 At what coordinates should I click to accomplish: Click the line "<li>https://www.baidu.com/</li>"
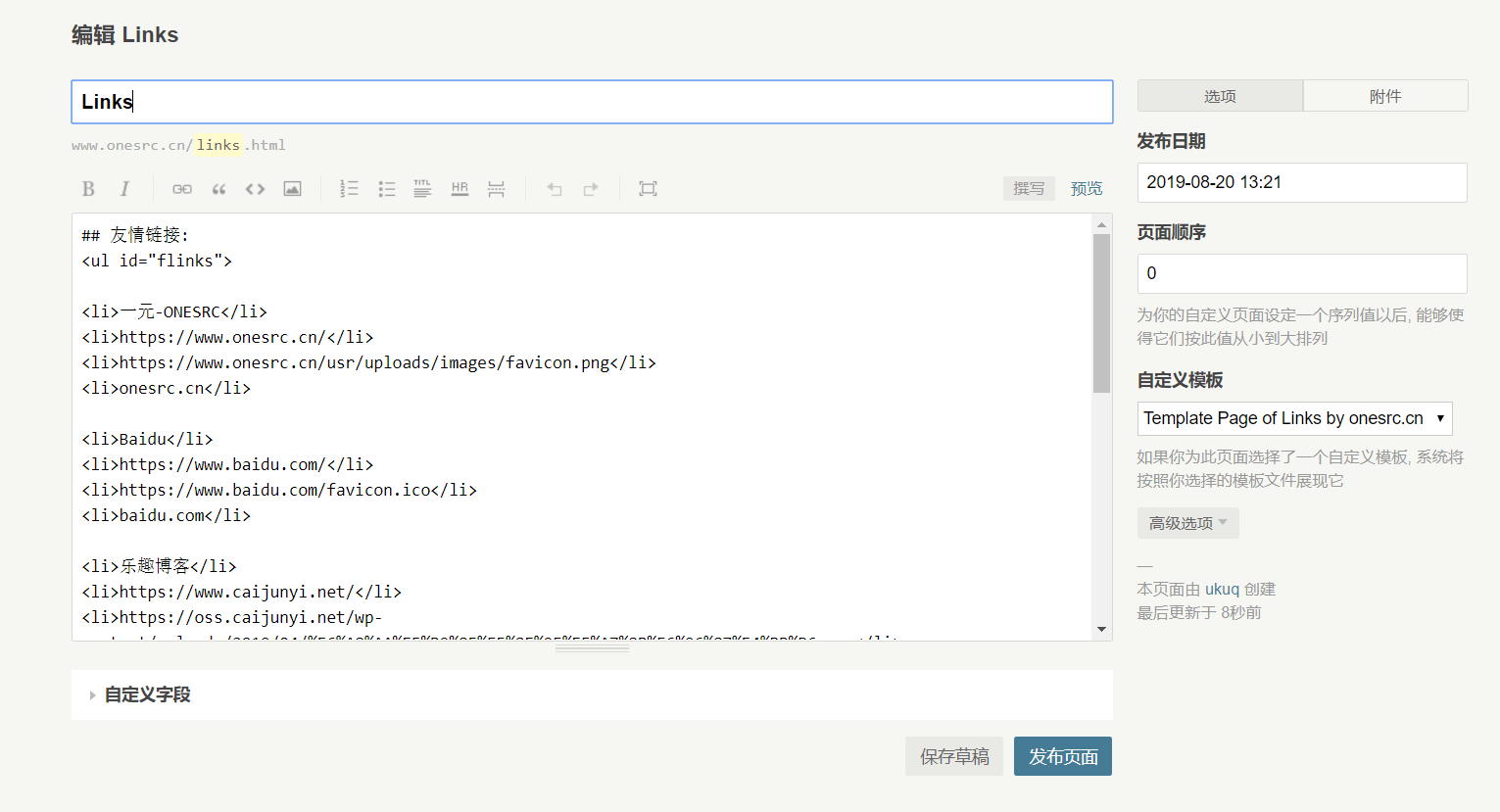pyautogui.click(x=227, y=464)
